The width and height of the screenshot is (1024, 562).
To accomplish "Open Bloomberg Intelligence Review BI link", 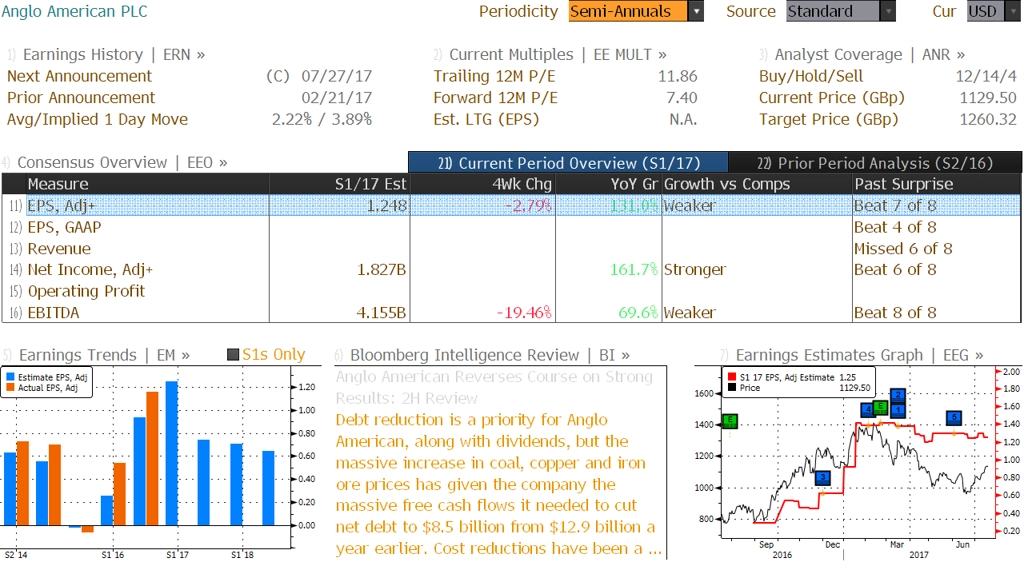I will pyautogui.click(x=490, y=355).
